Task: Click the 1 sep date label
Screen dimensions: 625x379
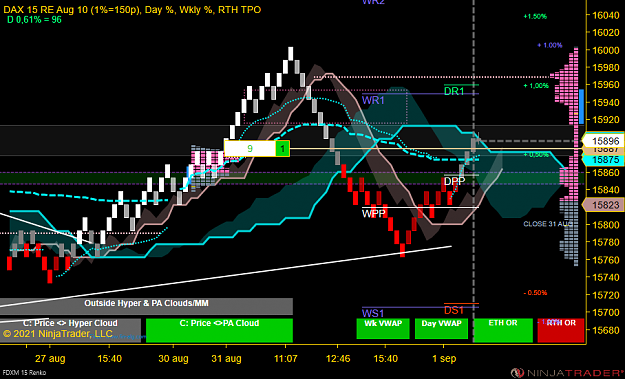Action: coord(444,359)
